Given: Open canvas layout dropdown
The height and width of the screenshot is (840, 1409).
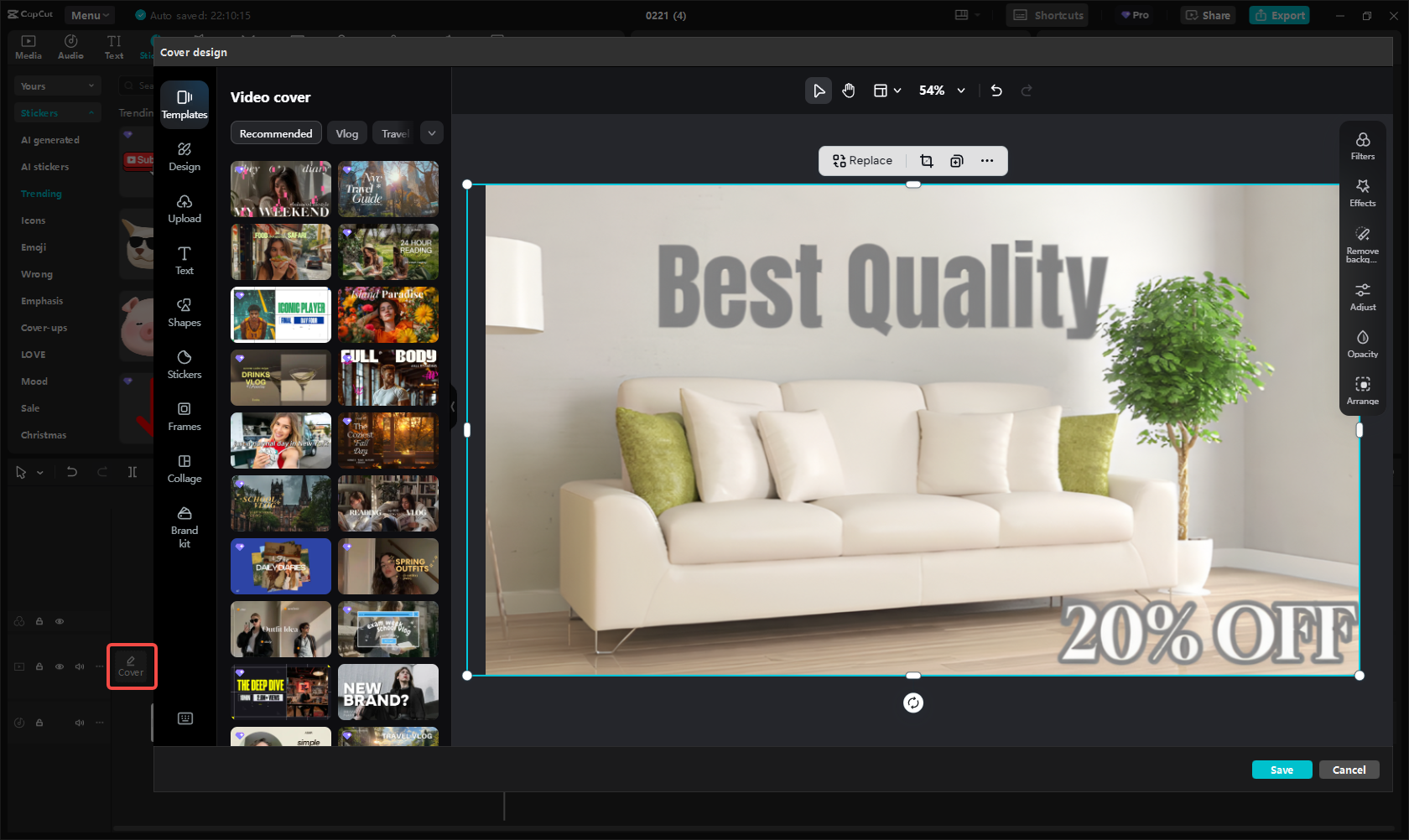Looking at the screenshot, I should [x=887, y=91].
